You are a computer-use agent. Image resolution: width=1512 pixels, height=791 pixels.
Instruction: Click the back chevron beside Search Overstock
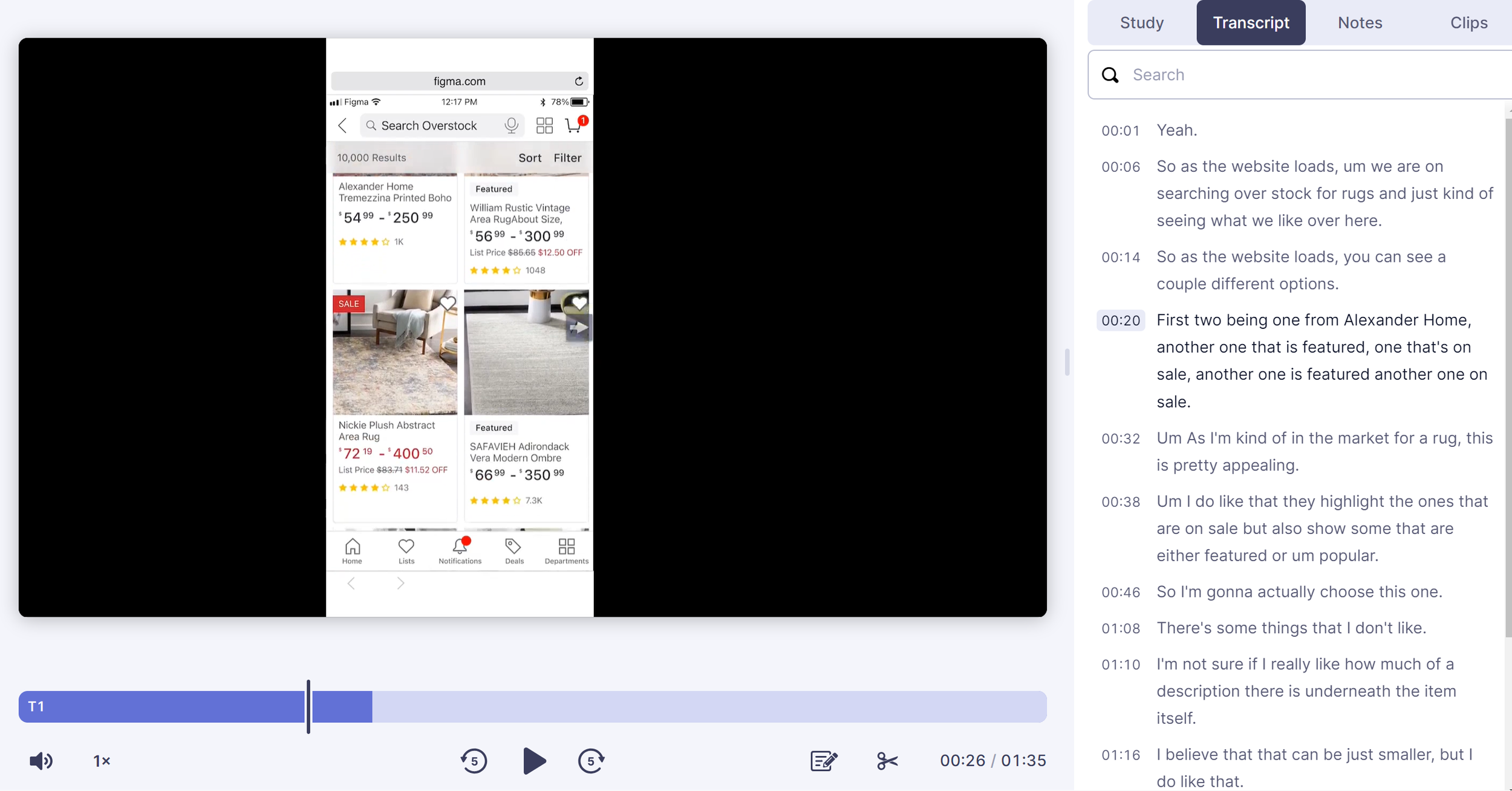342,125
